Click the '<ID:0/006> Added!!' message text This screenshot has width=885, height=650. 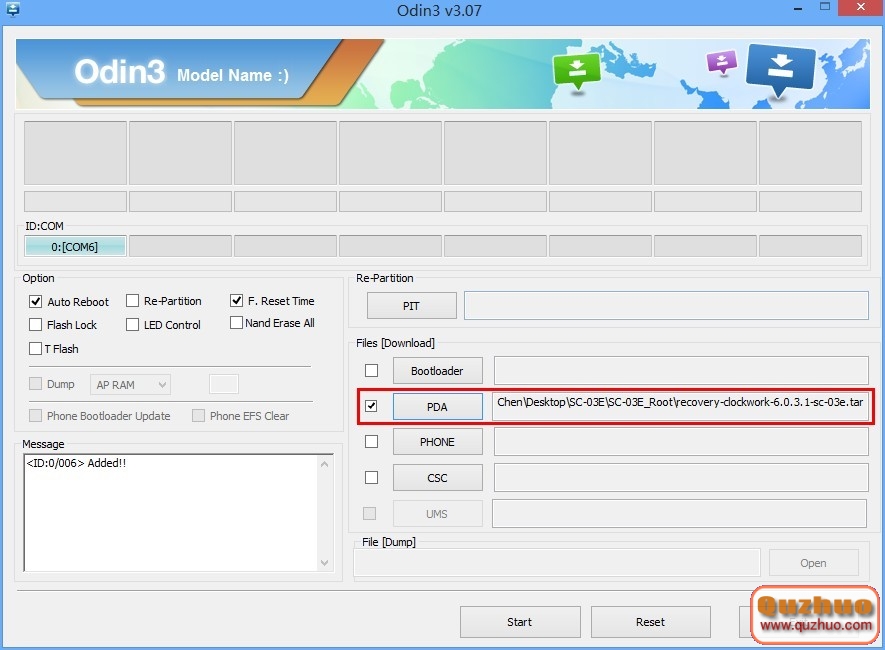(76, 463)
